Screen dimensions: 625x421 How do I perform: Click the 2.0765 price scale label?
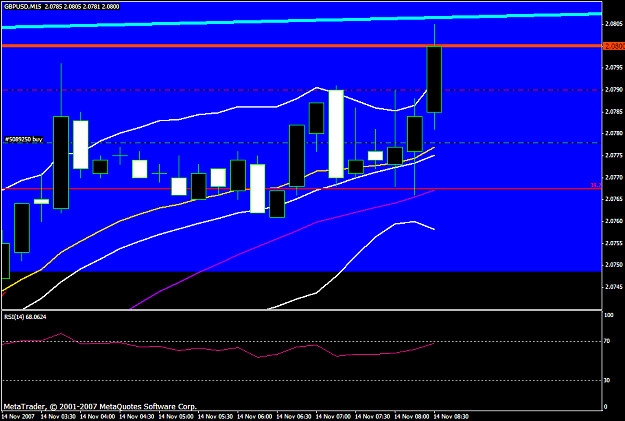tap(614, 199)
